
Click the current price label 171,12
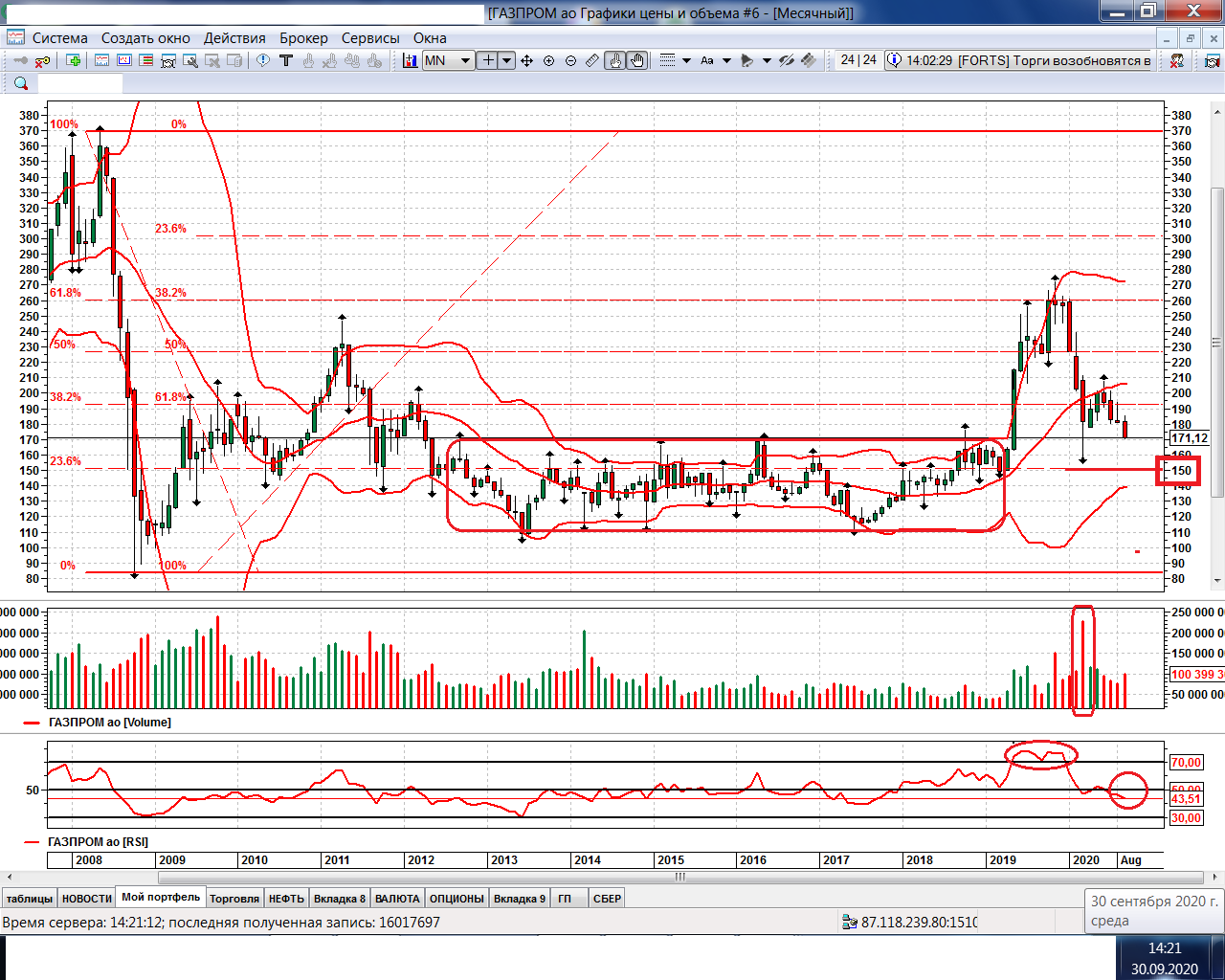click(x=1190, y=438)
